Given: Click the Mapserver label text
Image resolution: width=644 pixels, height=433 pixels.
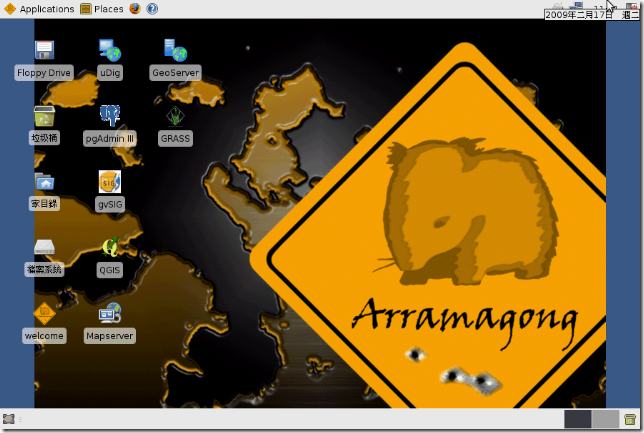Looking at the screenshot, I should click(110, 336).
